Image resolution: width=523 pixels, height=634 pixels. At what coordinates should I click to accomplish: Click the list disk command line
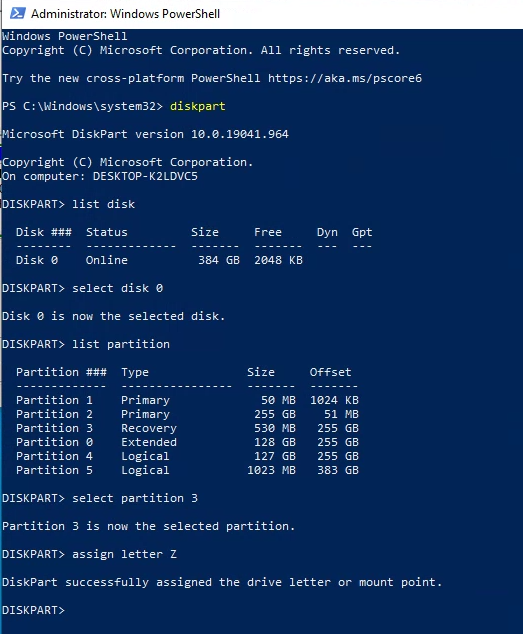68,204
